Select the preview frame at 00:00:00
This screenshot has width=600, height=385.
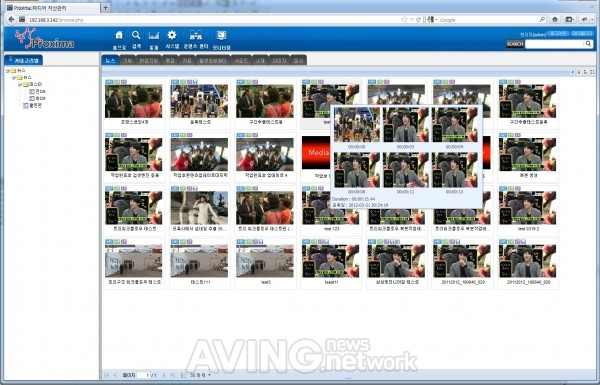coord(357,125)
